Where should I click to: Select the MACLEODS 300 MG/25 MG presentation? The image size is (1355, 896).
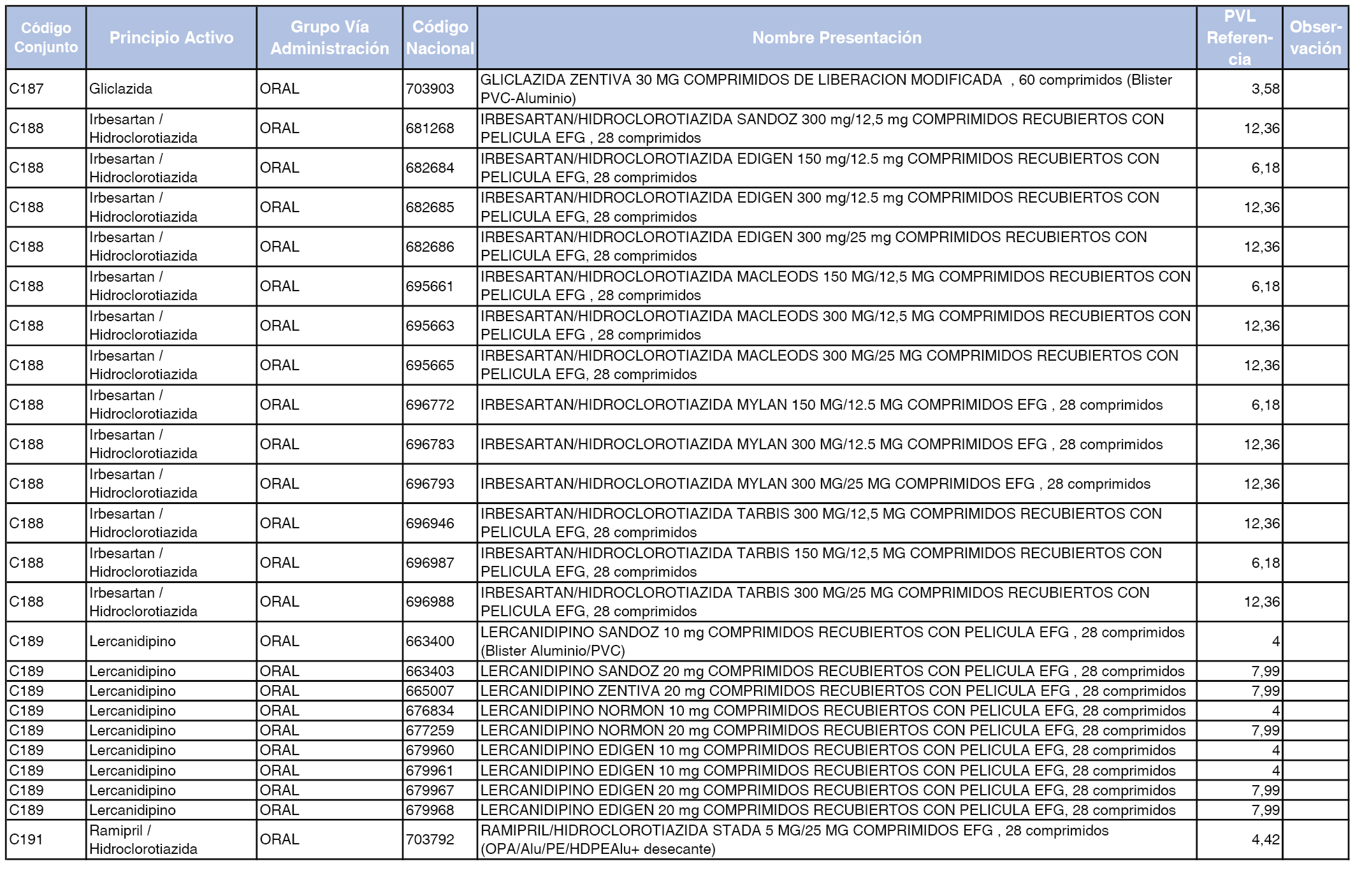pos(837,365)
